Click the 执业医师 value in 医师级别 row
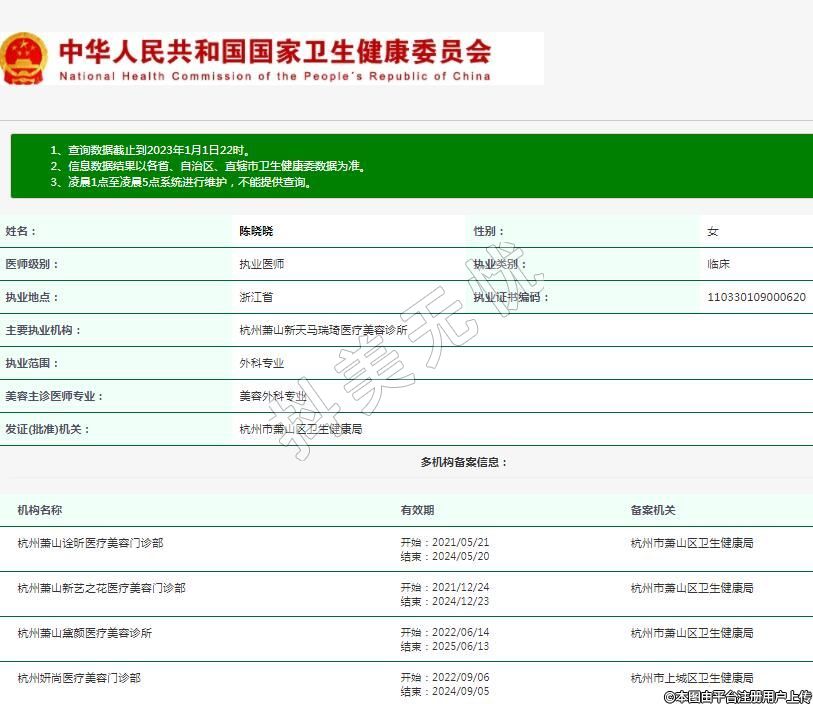 261,264
